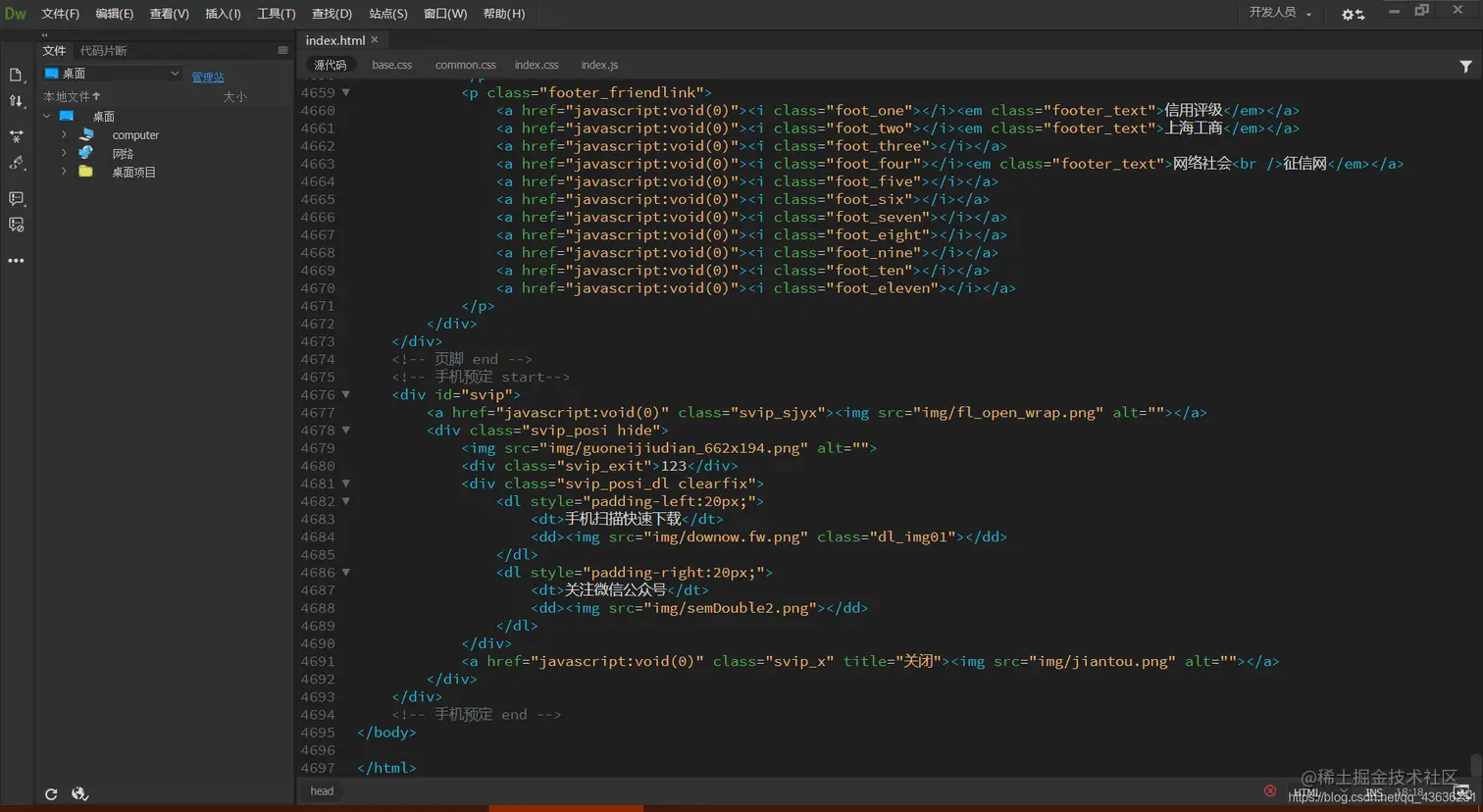This screenshot has width=1483, height=812.
Task: Open documents icon in left toolbar
Action: (x=16, y=76)
